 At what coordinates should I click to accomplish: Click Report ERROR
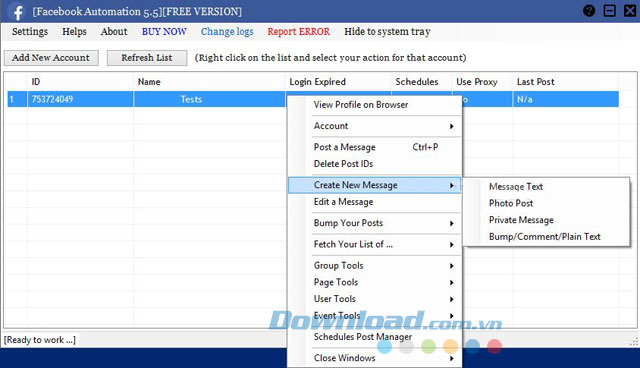(298, 32)
